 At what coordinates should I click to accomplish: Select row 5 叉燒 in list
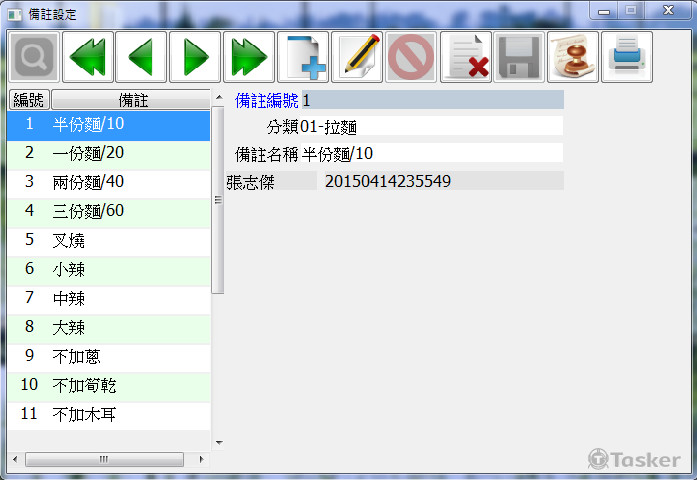[x=108, y=240]
